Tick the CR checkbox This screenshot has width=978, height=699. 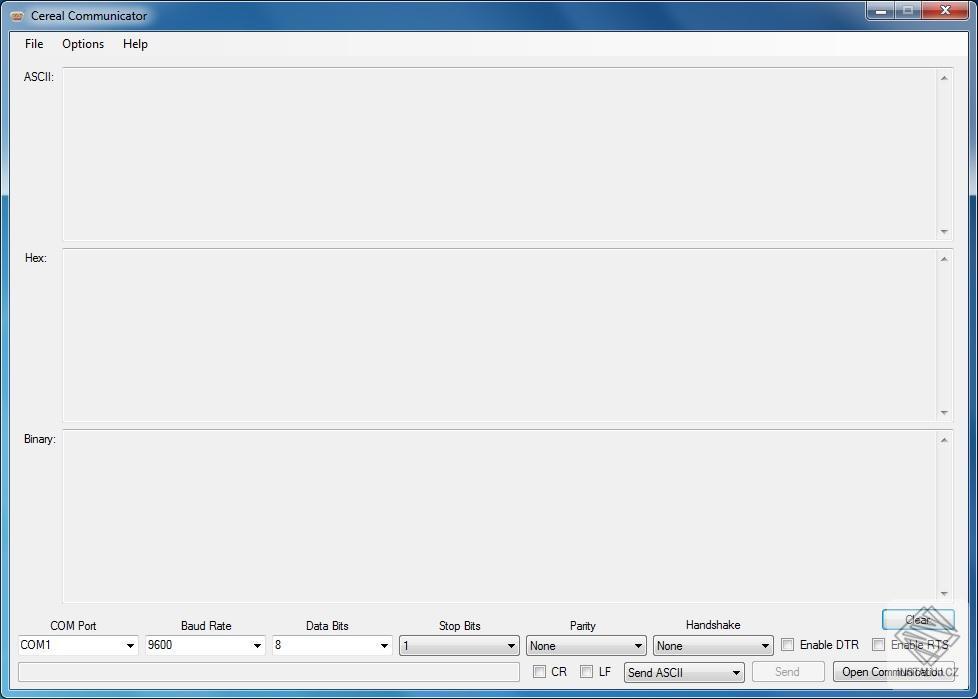(540, 672)
